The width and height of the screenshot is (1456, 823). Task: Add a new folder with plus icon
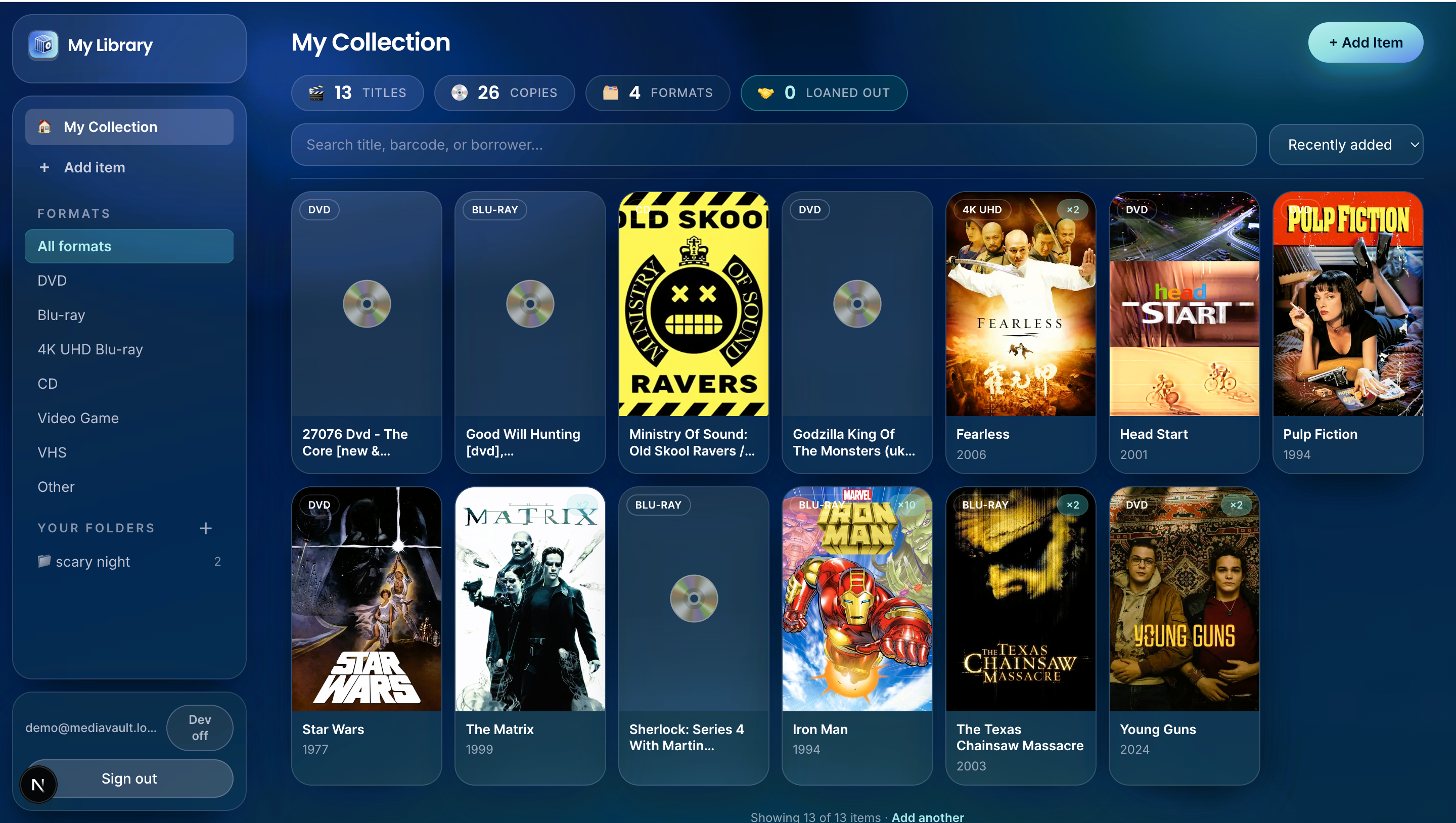coord(206,528)
